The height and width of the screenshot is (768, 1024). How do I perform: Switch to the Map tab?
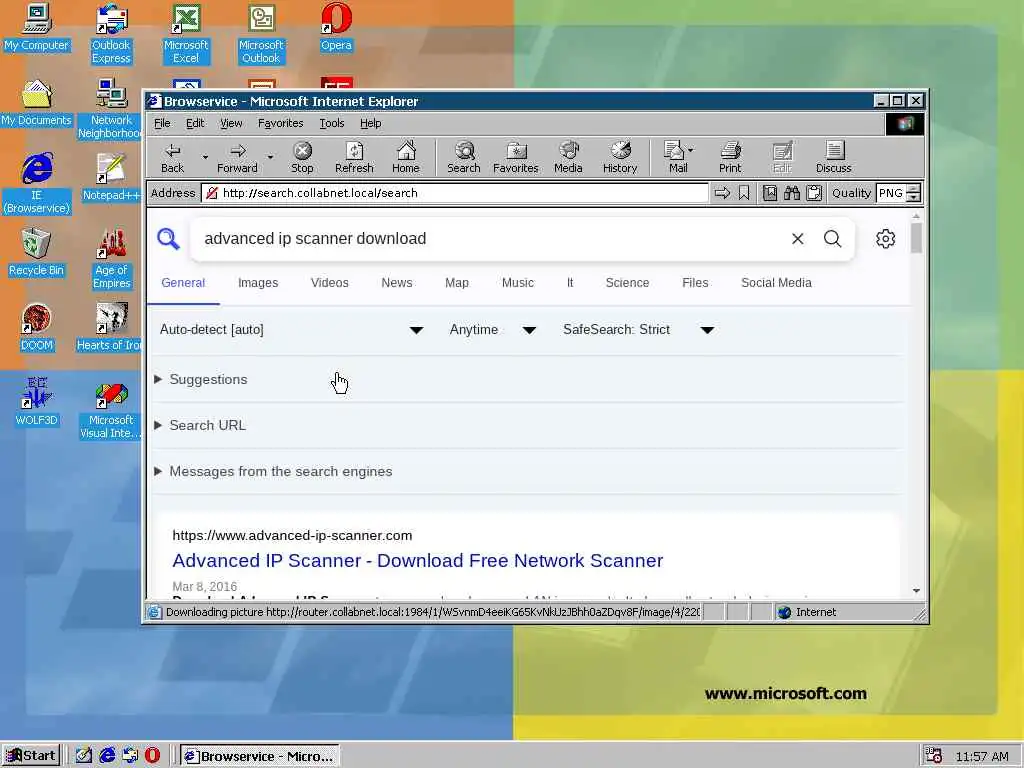[456, 283]
